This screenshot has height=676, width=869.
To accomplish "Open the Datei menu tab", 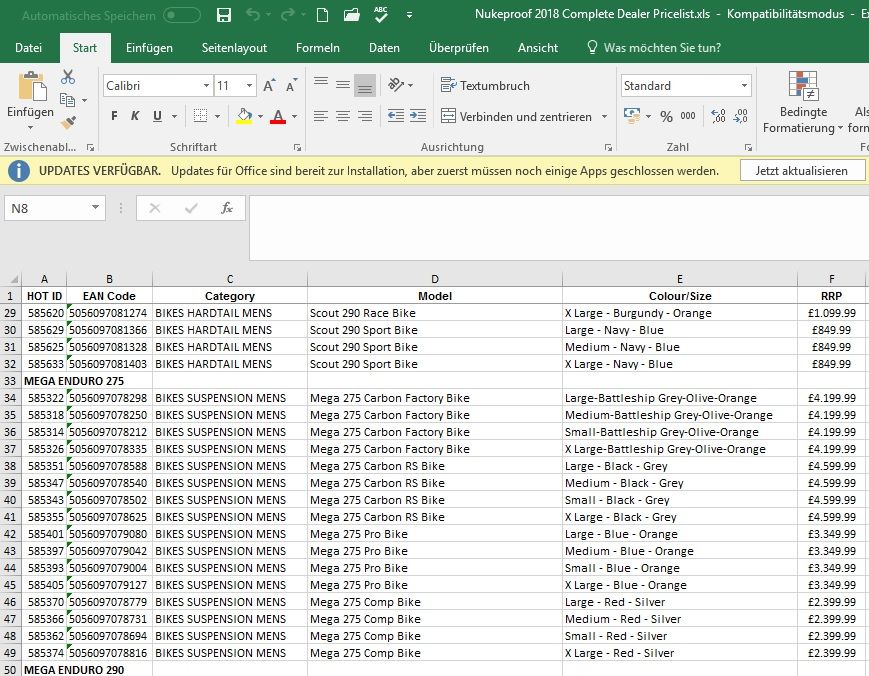I will (x=29, y=48).
